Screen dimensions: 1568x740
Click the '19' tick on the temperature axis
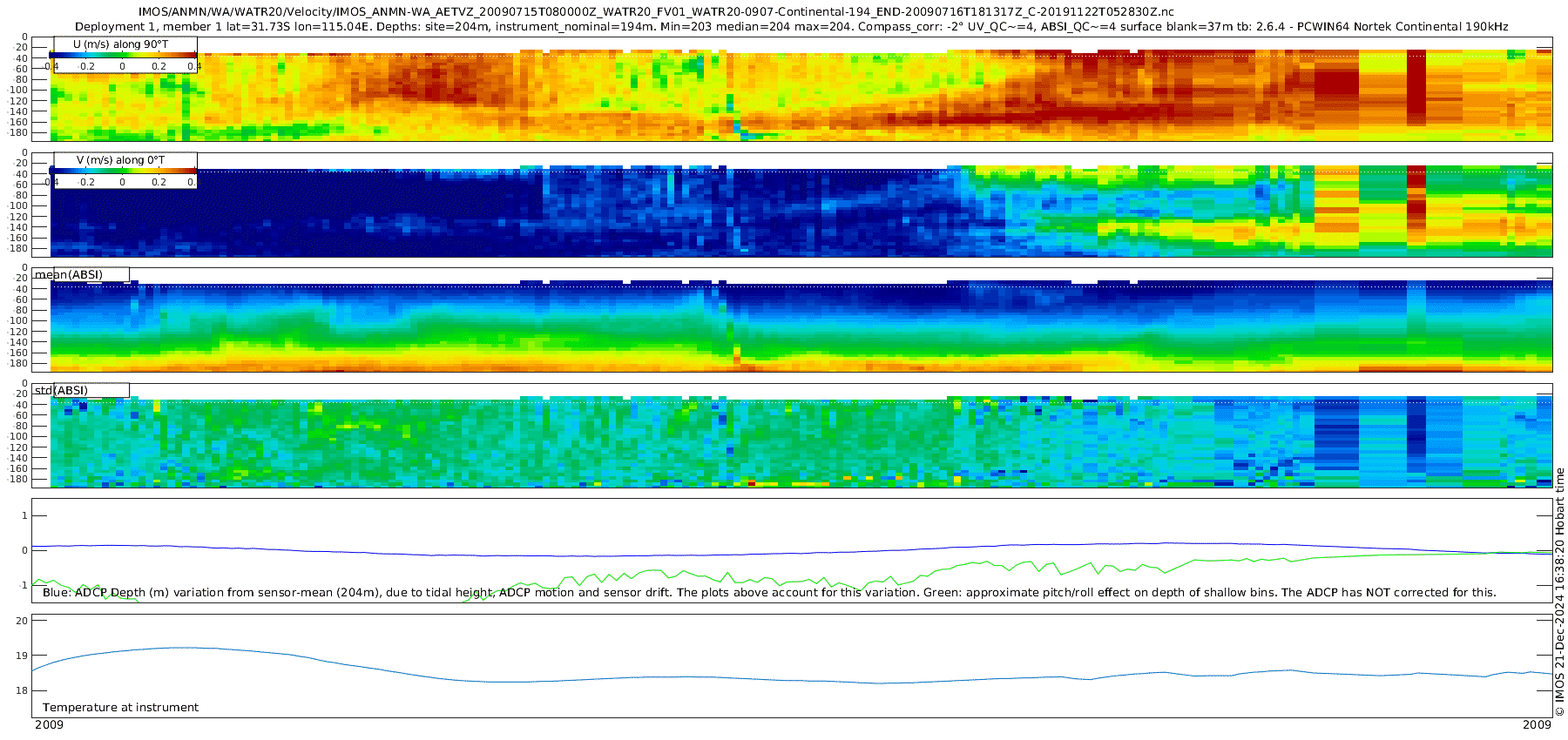pos(22,656)
